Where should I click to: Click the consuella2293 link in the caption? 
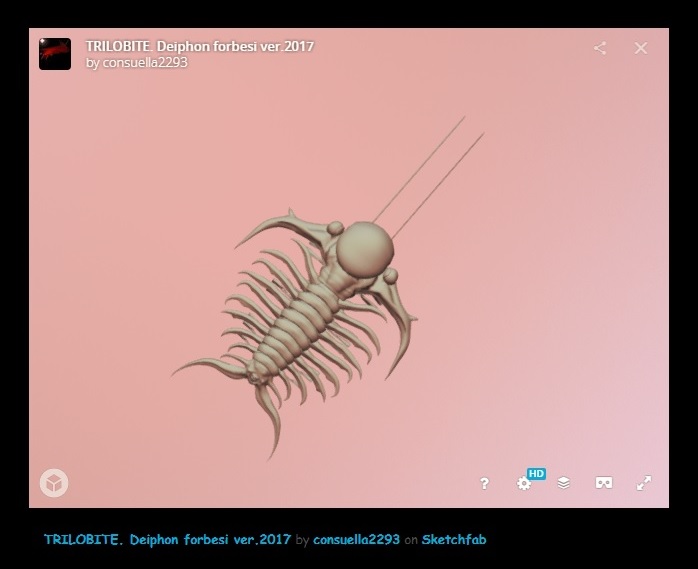tap(356, 540)
